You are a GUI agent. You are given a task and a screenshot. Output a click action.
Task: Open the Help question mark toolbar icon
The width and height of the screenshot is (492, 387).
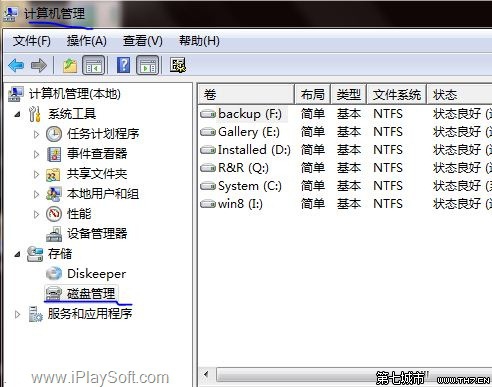click(123, 65)
